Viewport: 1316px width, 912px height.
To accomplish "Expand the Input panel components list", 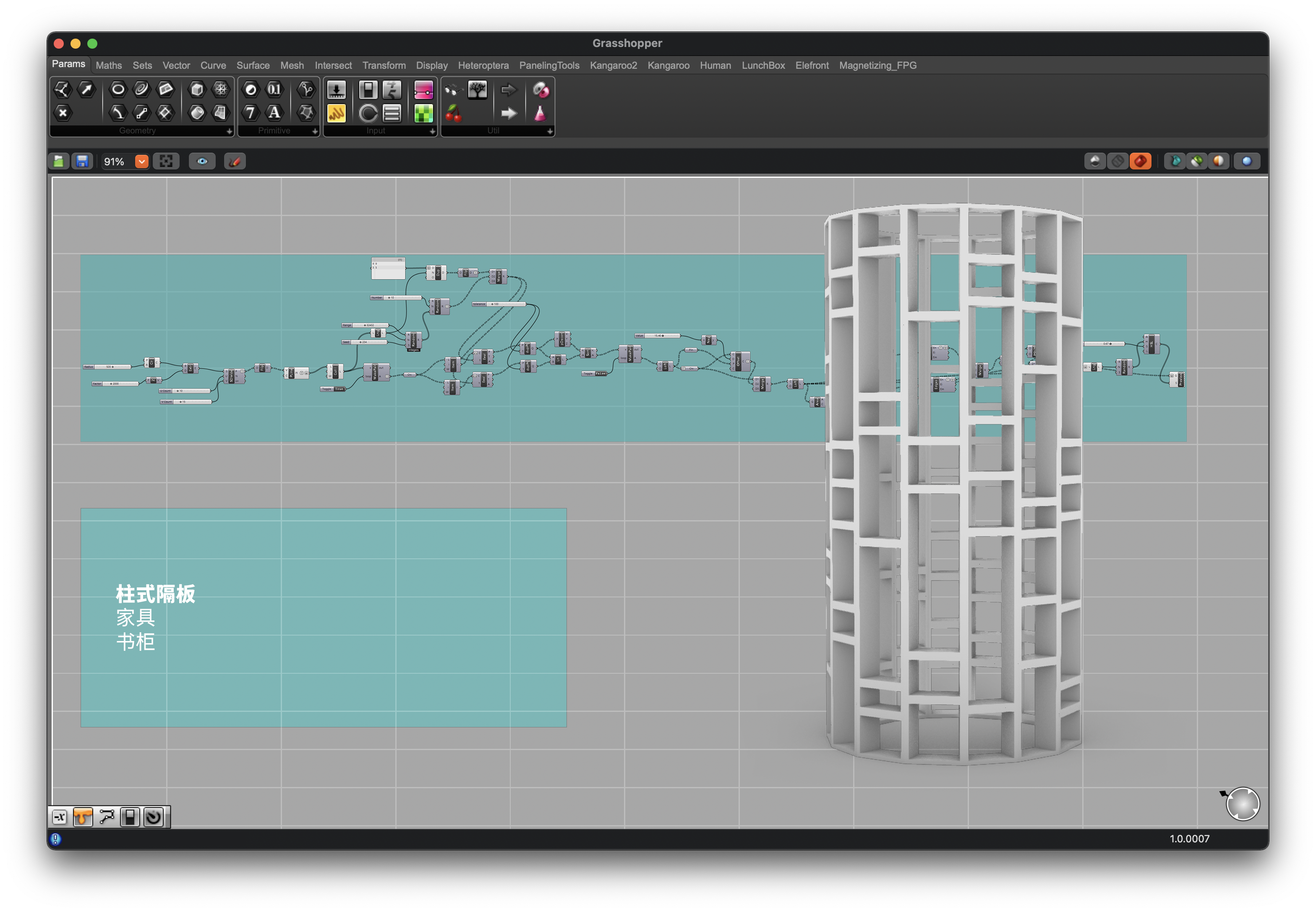I will click(432, 131).
